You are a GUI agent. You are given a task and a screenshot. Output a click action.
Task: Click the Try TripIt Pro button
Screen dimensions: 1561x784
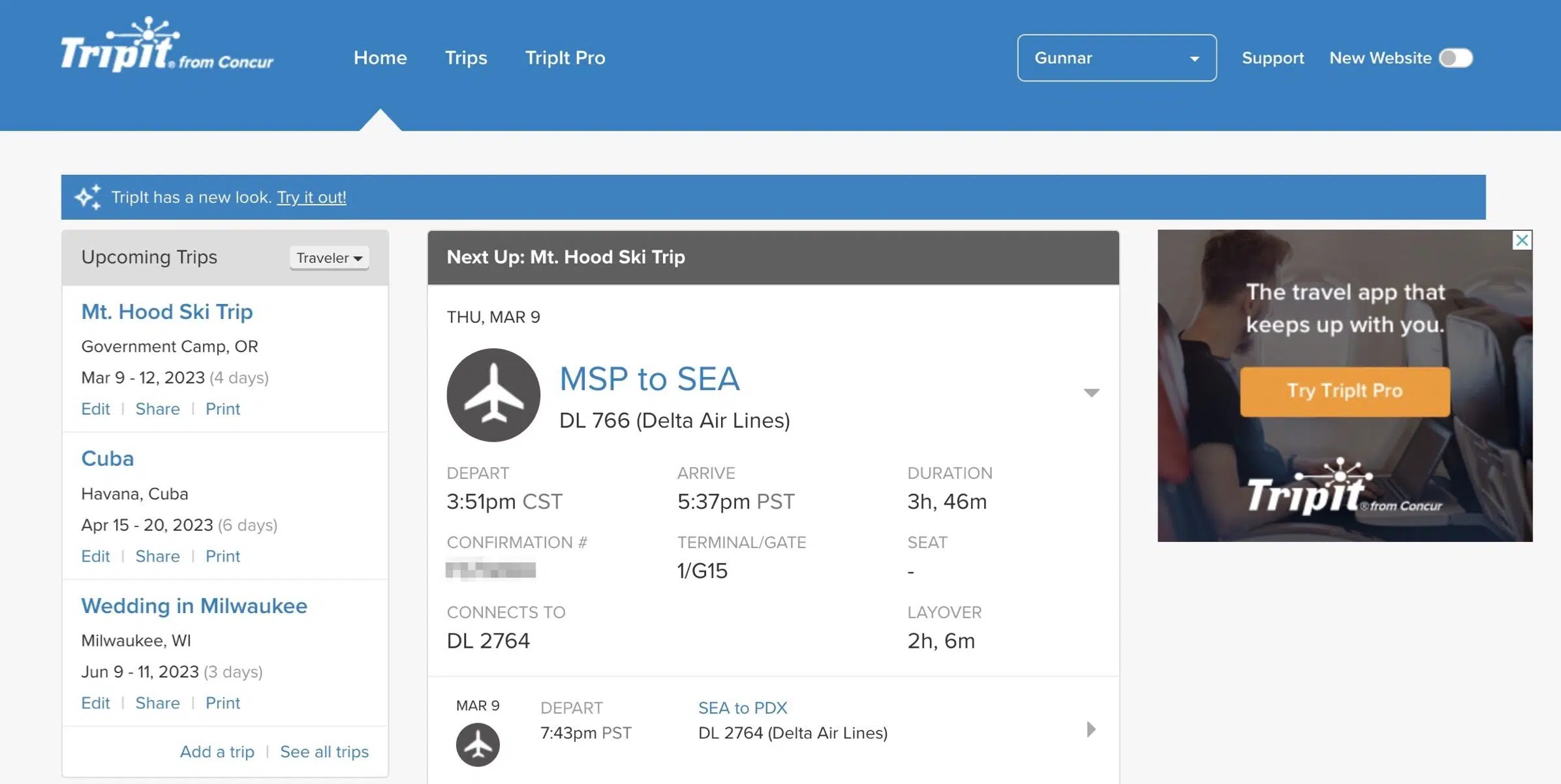click(x=1345, y=390)
